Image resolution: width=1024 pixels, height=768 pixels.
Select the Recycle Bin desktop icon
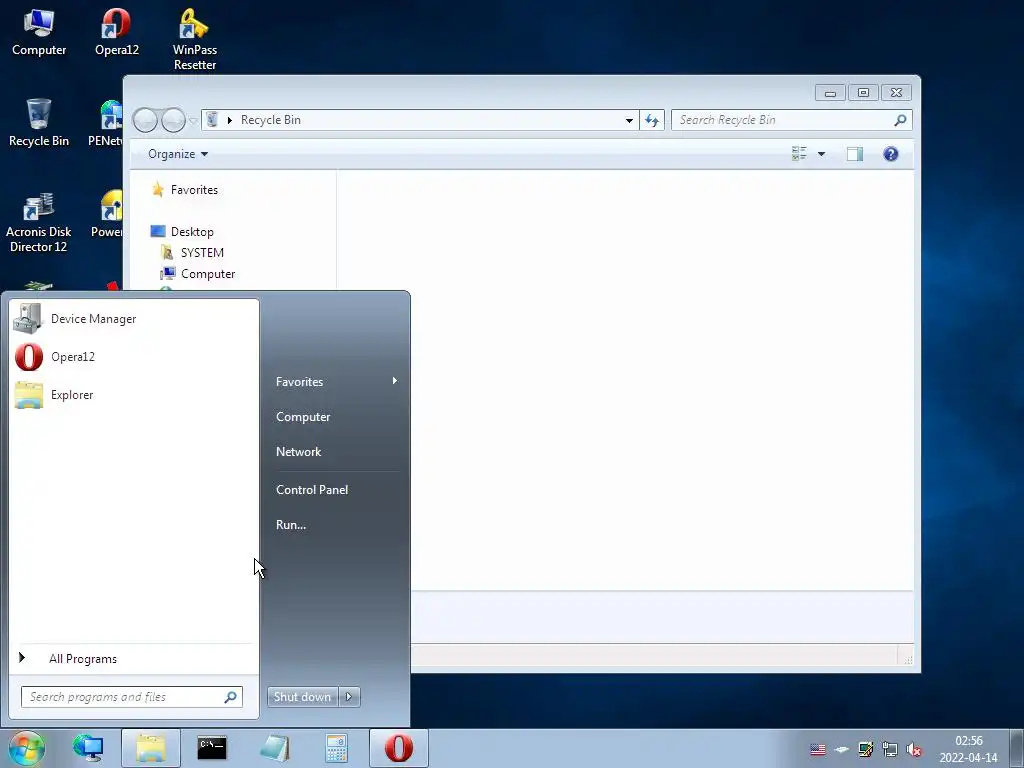tap(39, 123)
